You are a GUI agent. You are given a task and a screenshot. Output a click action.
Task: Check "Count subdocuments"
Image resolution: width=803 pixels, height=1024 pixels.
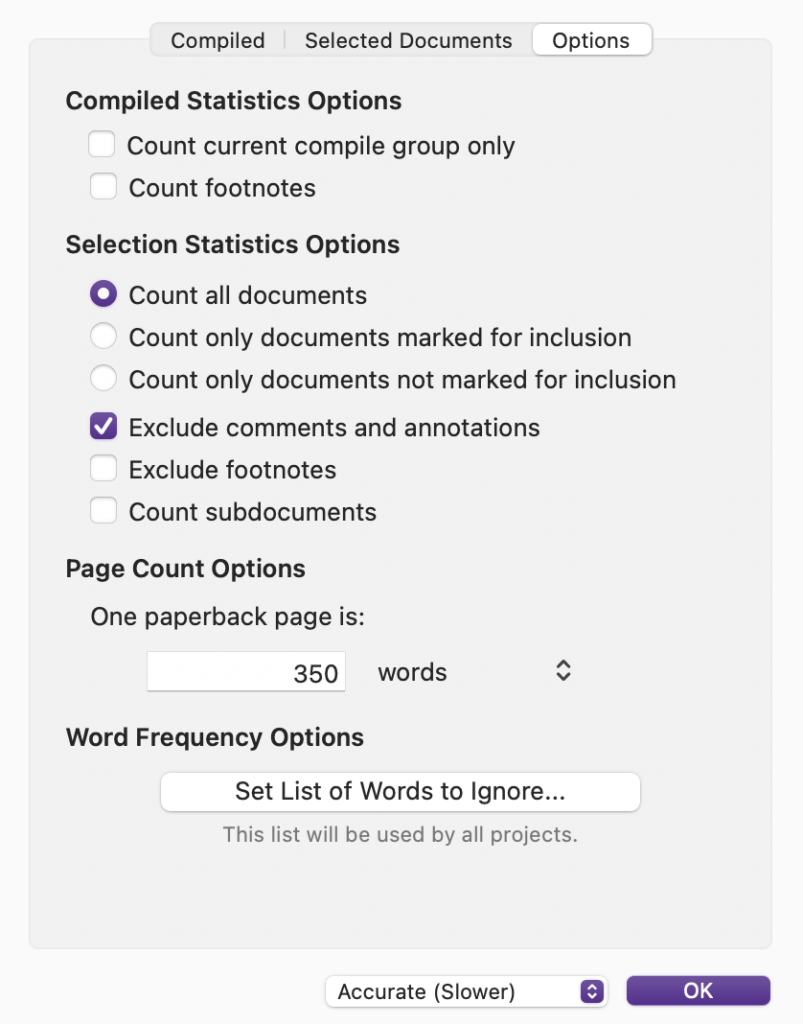(x=103, y=511)
